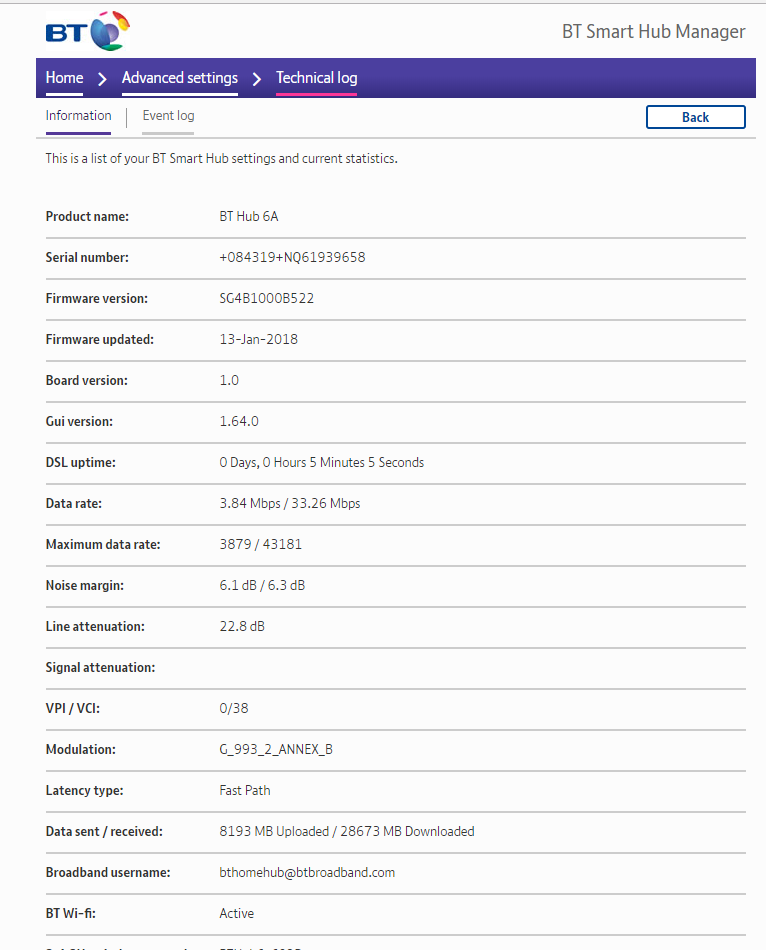Select the Information tab
The width and height of the screenshot is (766, 950).
[x=78, y=116]
